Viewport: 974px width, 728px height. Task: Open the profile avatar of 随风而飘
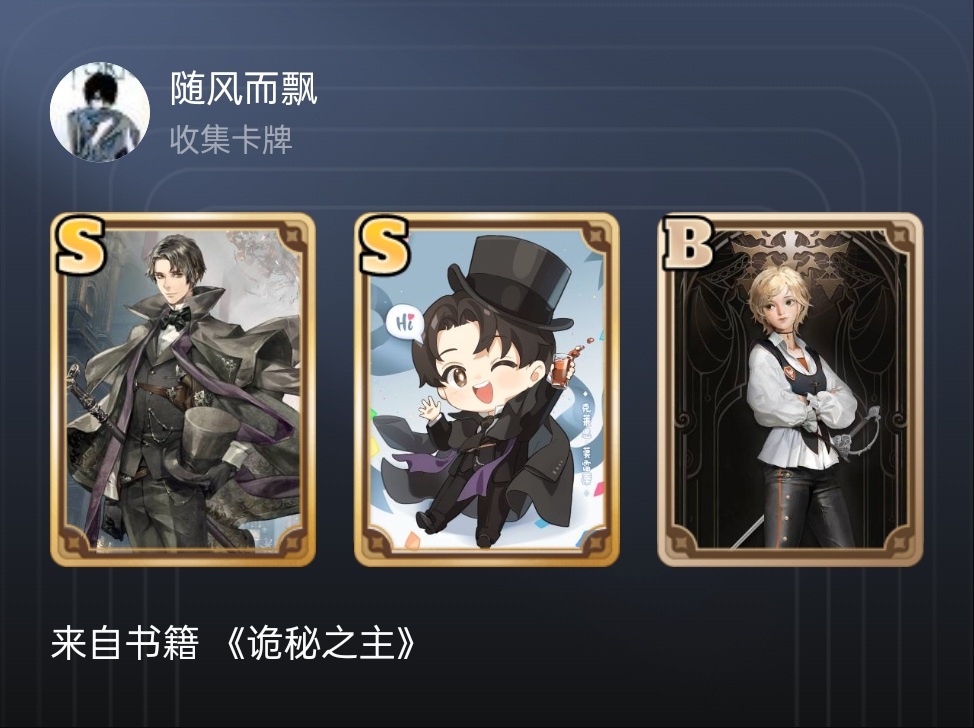pyautogui.click(x=99, y=112)
